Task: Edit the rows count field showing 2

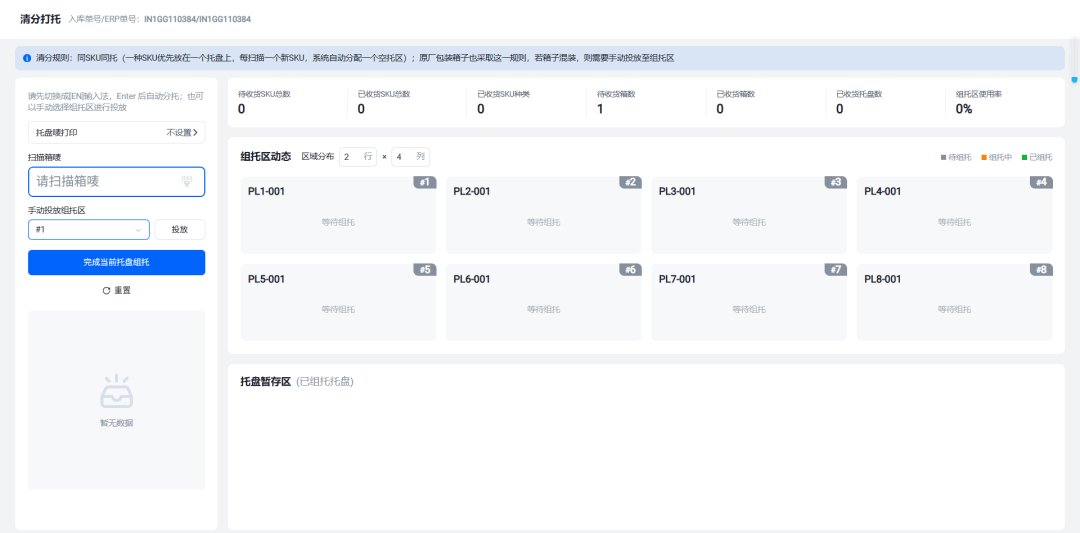Action: (x=357, y=157)
